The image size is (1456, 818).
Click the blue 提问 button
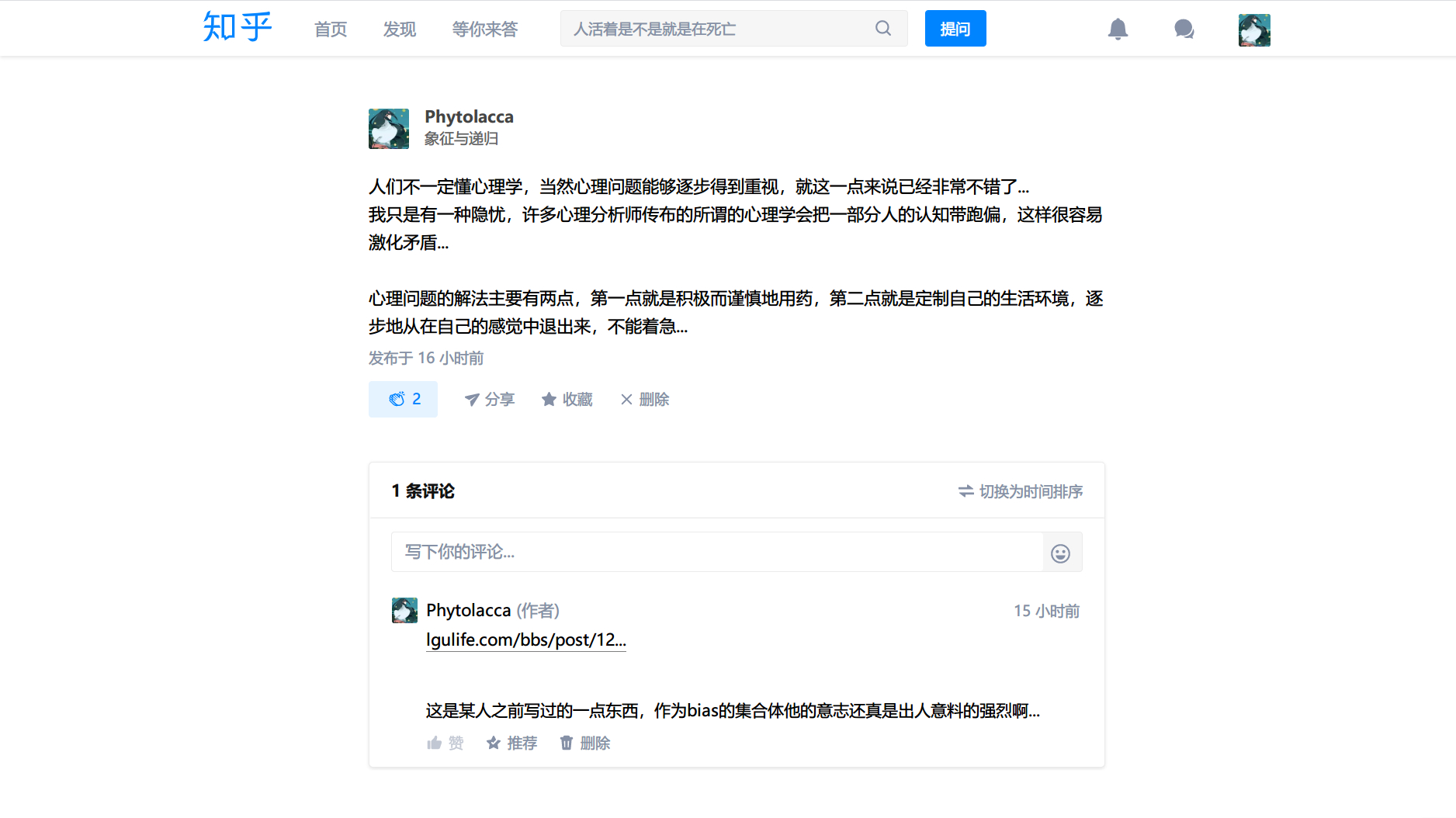click(x=955, y=29)
